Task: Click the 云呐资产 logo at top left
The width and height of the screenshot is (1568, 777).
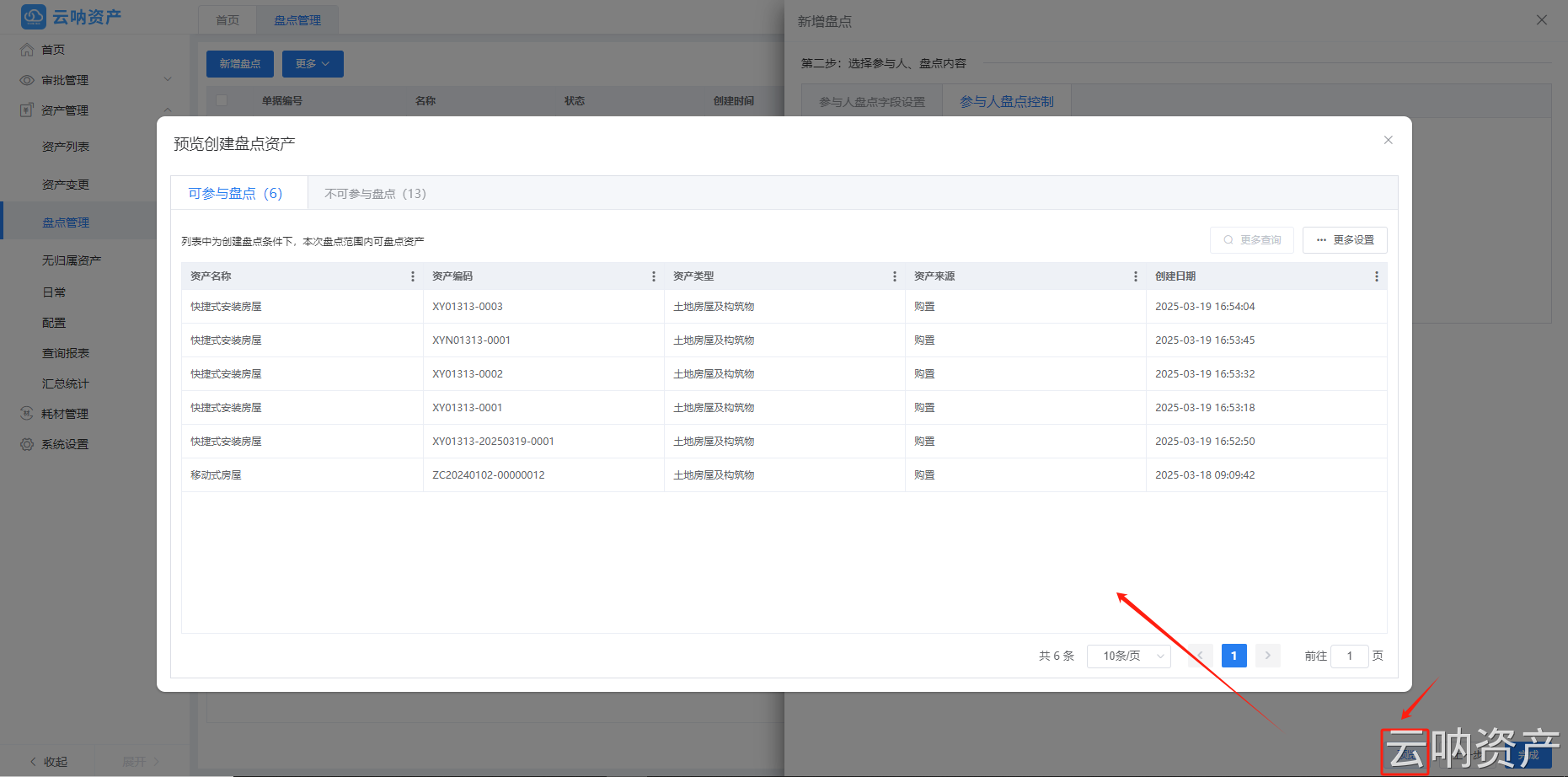Action: pyautogui.click(x=71, y=17)
